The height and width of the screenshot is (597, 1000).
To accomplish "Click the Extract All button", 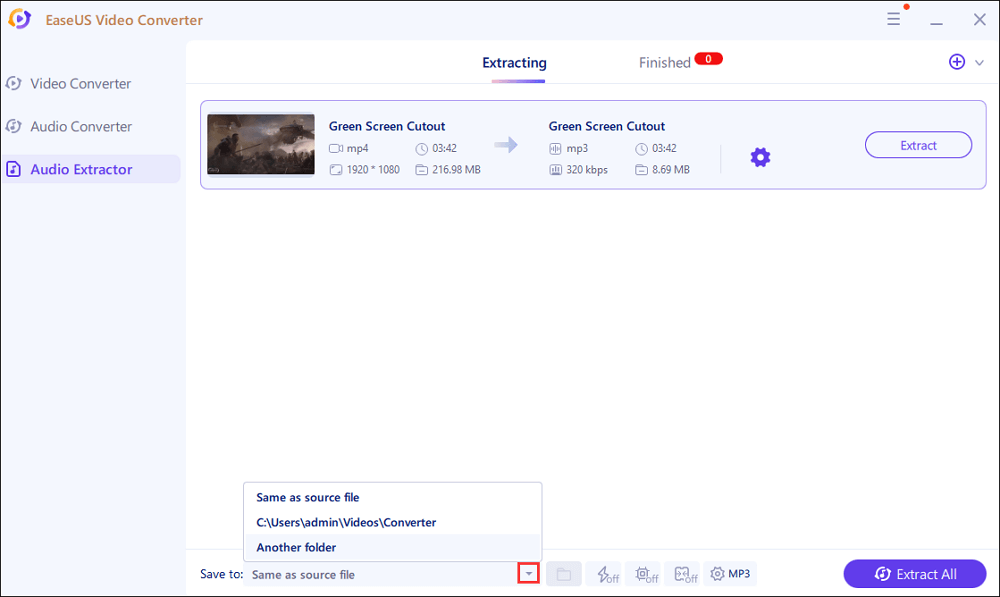I will (x=915, y=574).
